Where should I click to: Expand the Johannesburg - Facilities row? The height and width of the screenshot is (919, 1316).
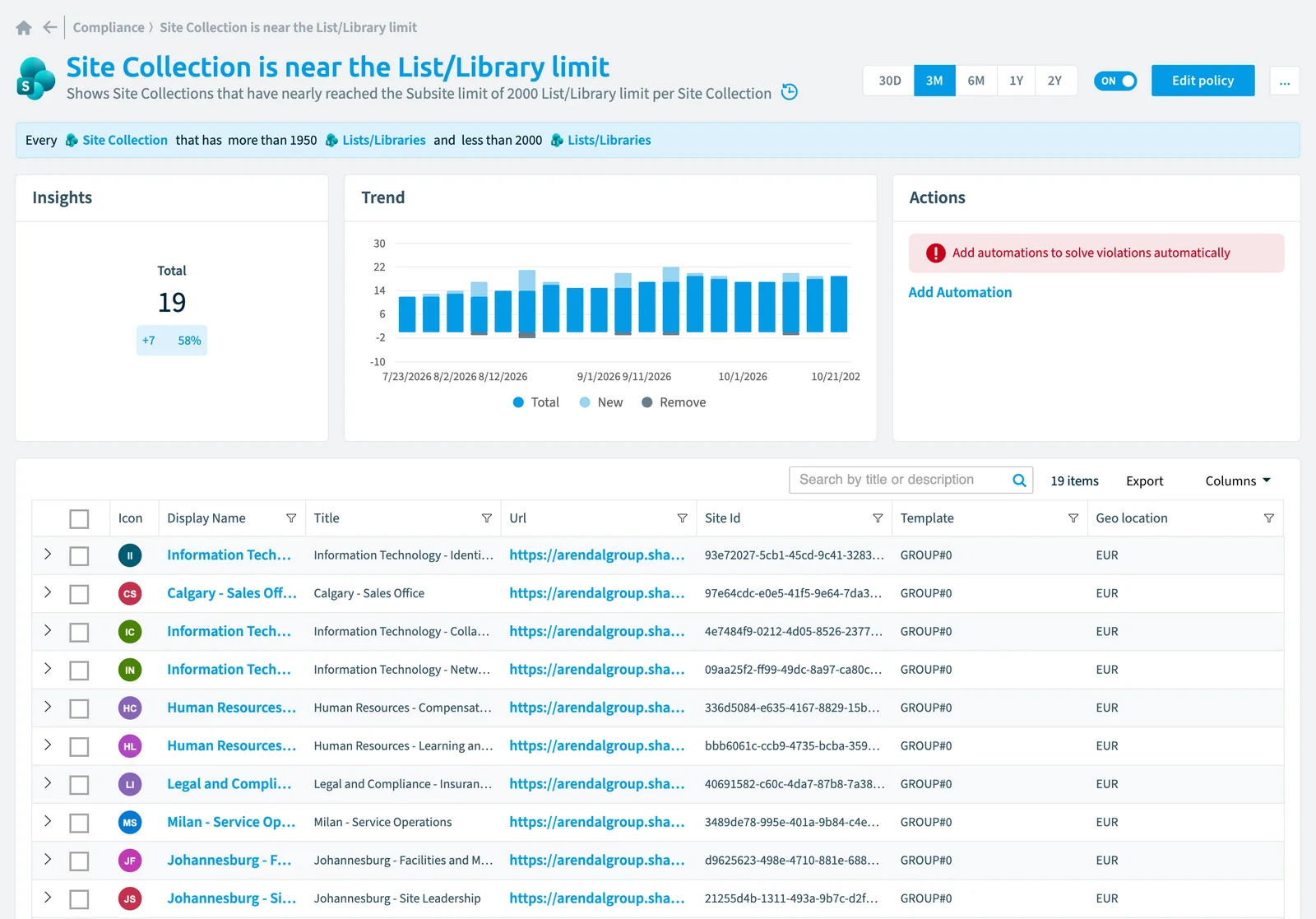pos(48,859)
